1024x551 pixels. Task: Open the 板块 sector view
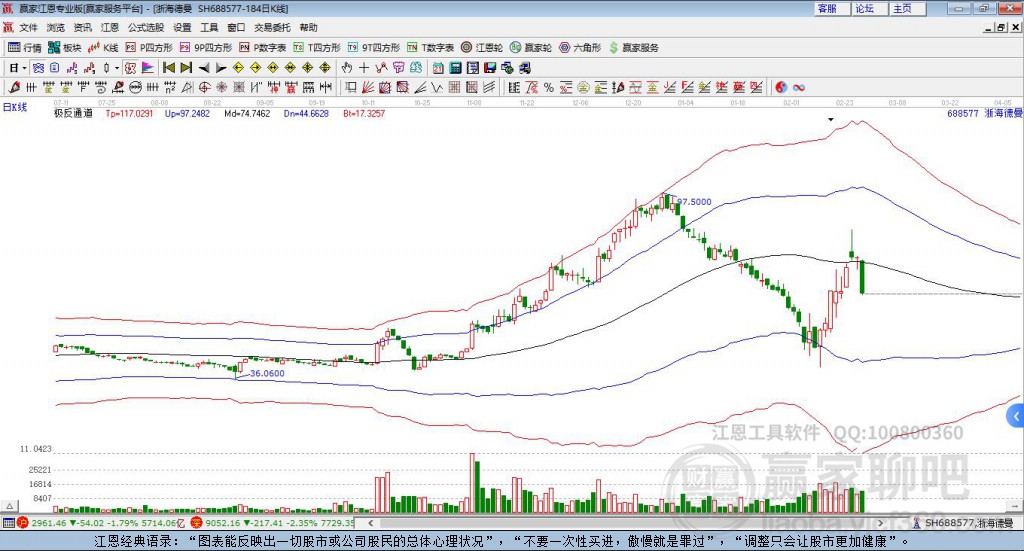click(x=65, y=48)
